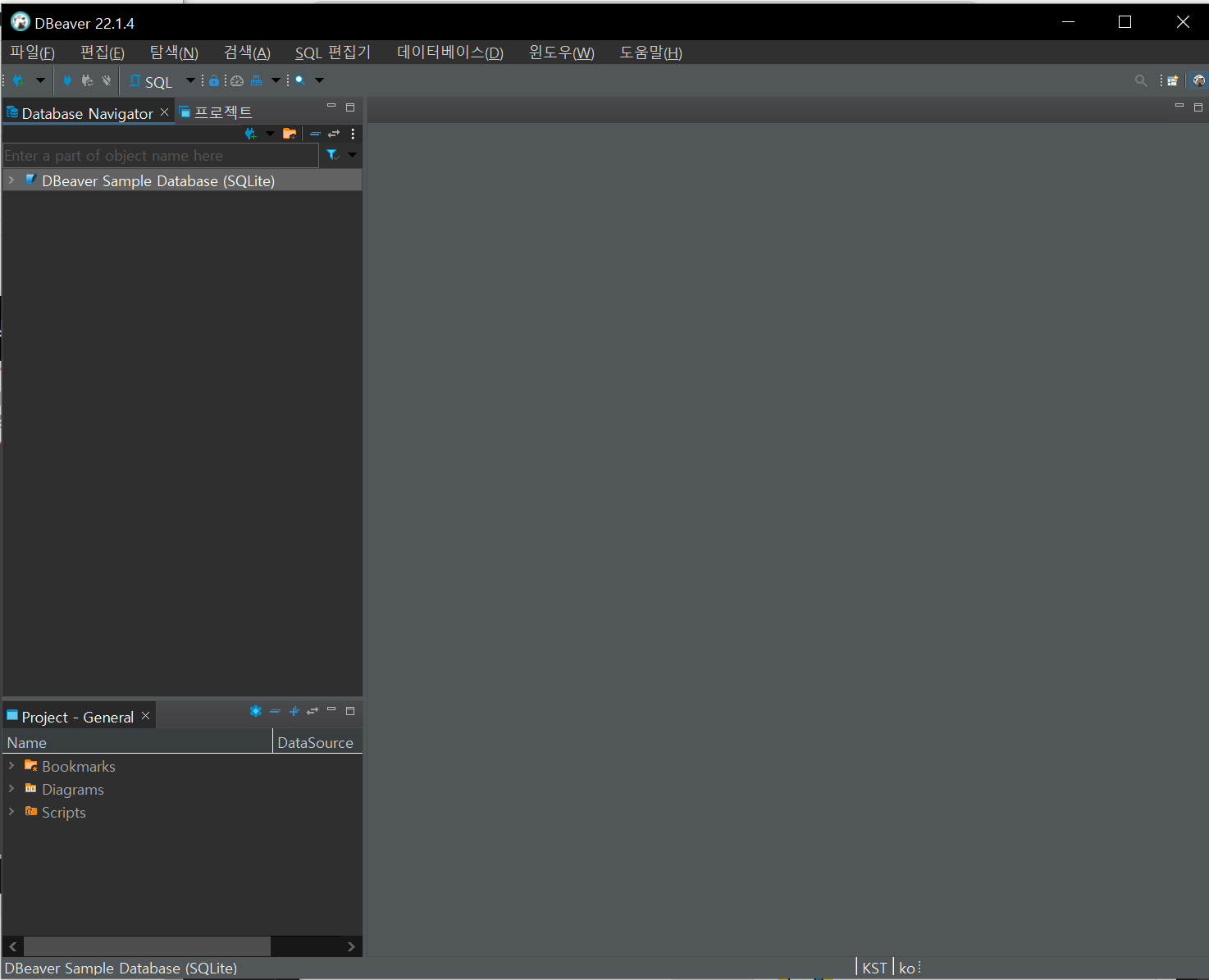Select the Diagrams row
Image resolution: width=1209 pixels, height=980 pixels.
point(182,789)
